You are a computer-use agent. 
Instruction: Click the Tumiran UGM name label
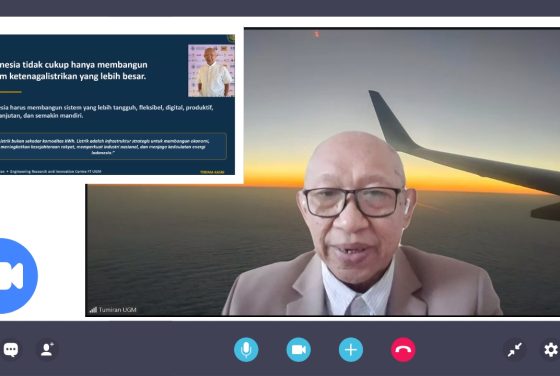[x=118, y=310]
